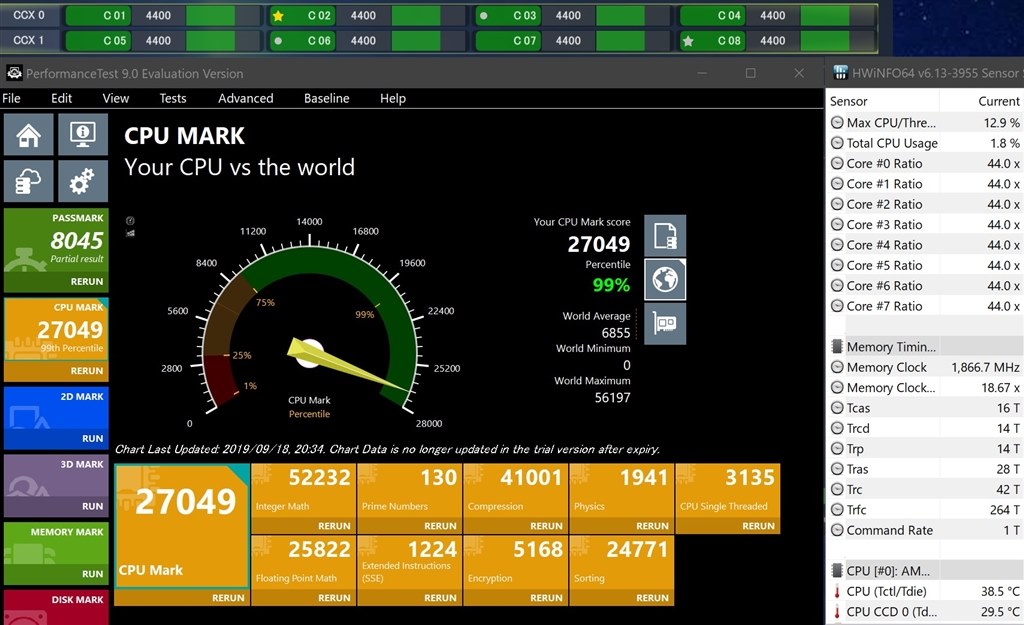The width and height of the screenshot is (1024, 625).
Task: Click the Total CPU Usage sensor icon
Action: point(837,143)
